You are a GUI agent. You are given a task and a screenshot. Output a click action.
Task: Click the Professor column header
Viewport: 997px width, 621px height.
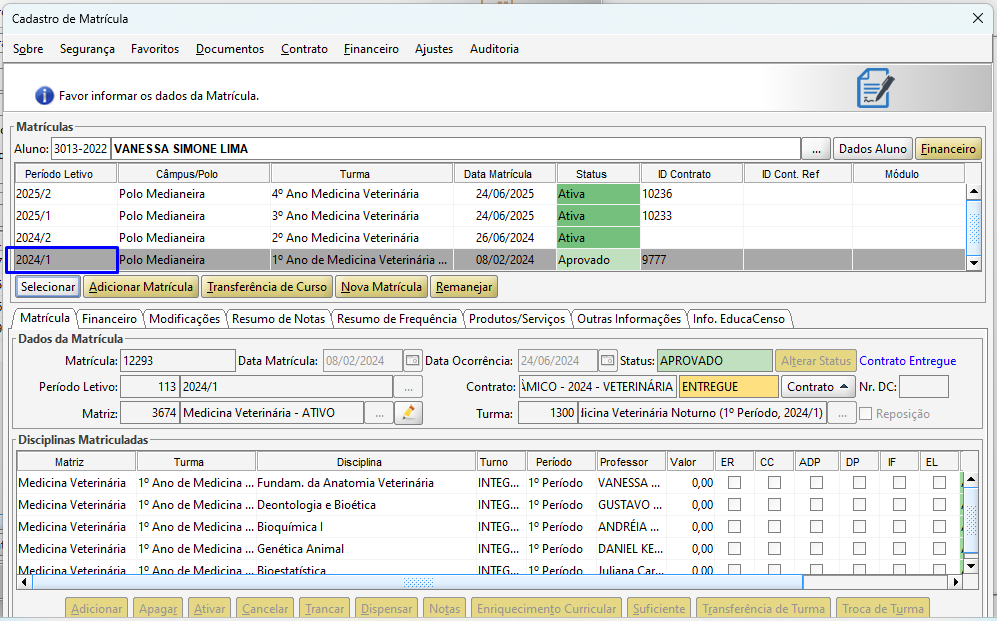click(631, 462)
